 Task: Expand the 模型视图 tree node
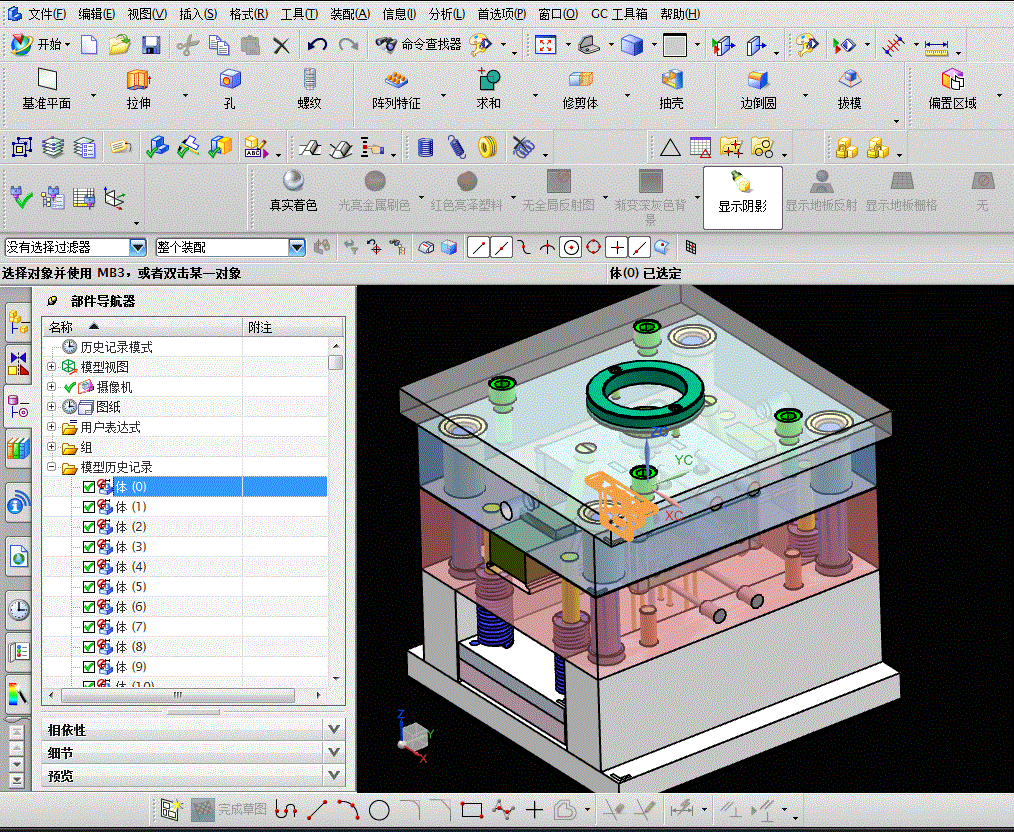(52, 367)
